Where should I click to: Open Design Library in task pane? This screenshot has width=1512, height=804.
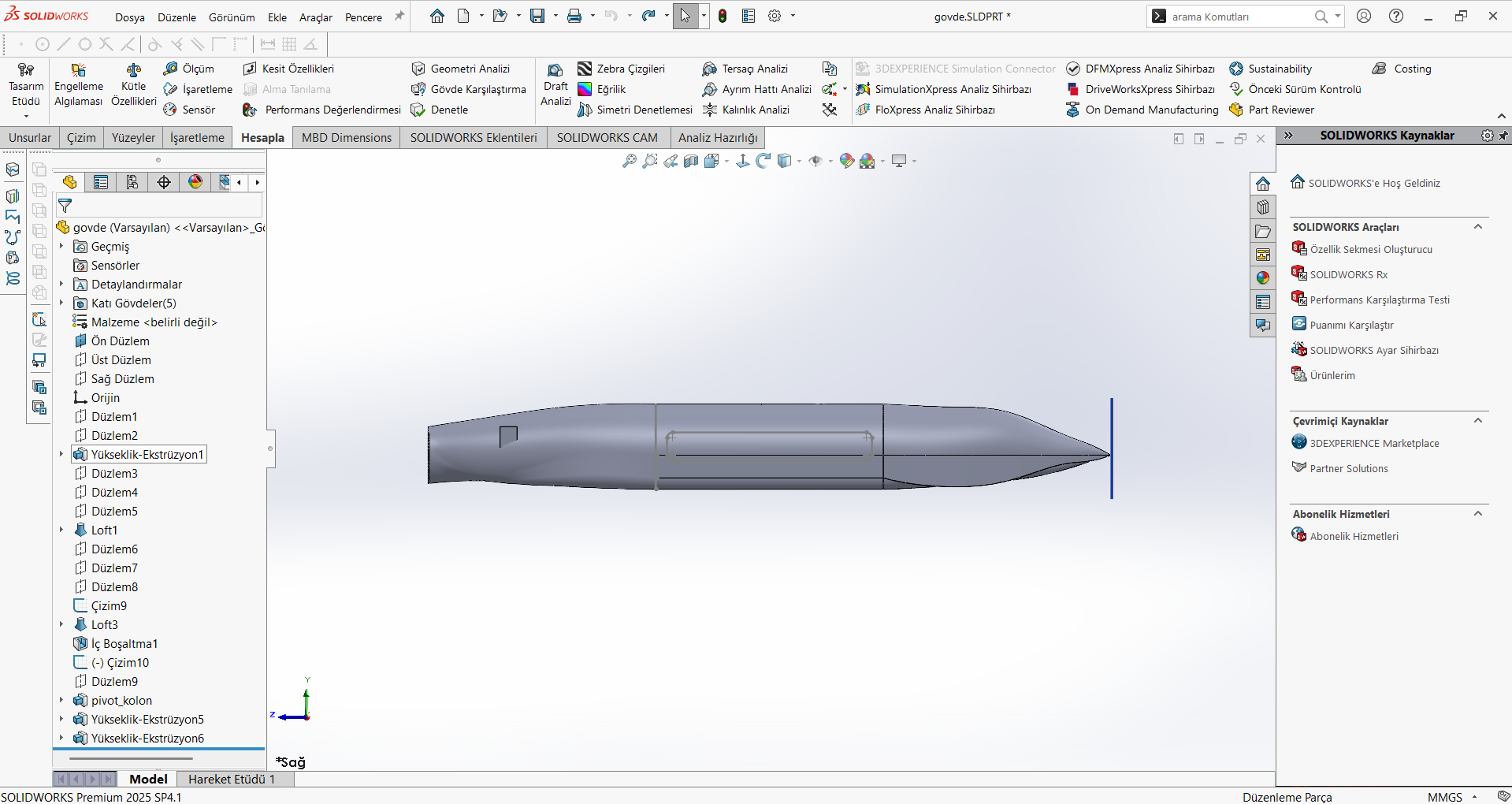[1263, 207]
